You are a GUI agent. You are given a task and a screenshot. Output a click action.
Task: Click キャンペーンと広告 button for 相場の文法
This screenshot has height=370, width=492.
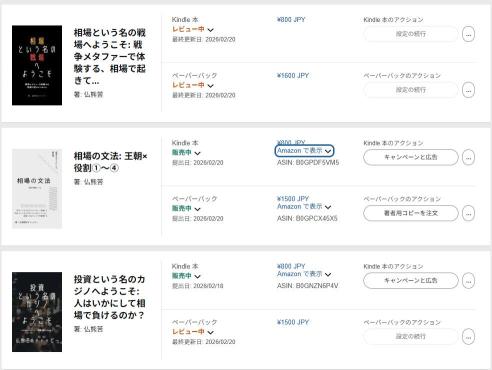411,157
